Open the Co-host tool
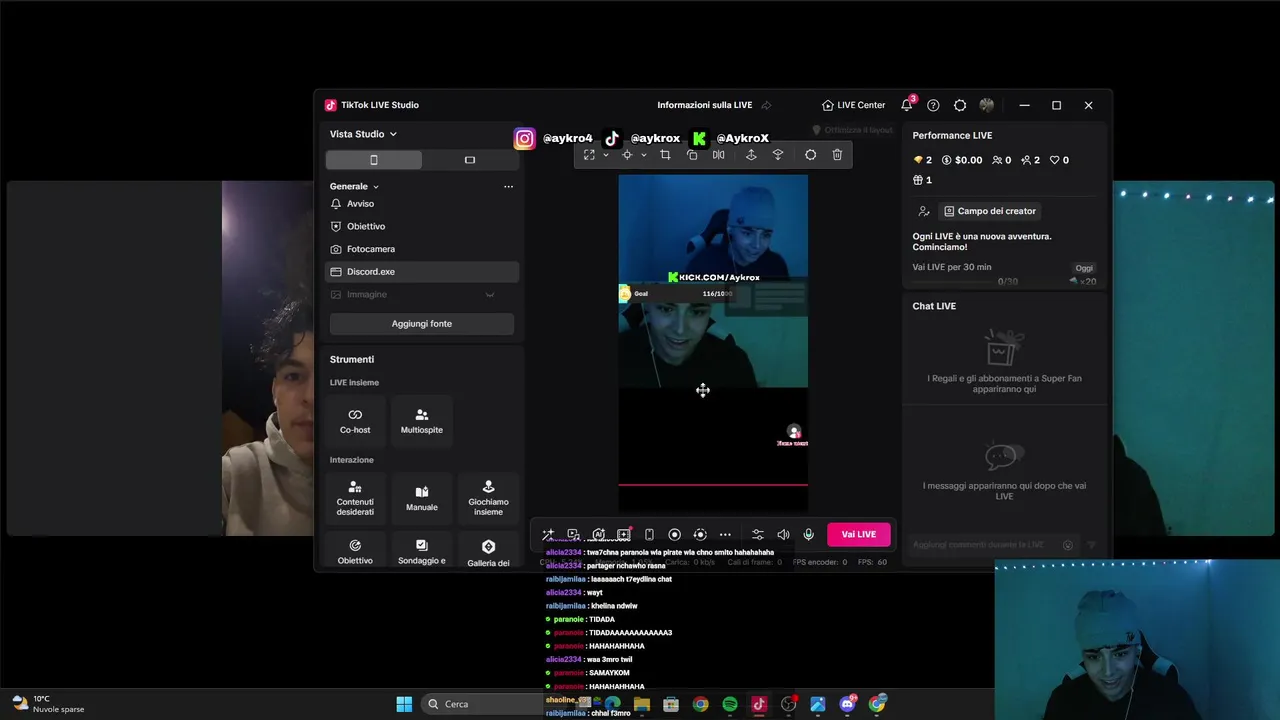 point(355,421)
